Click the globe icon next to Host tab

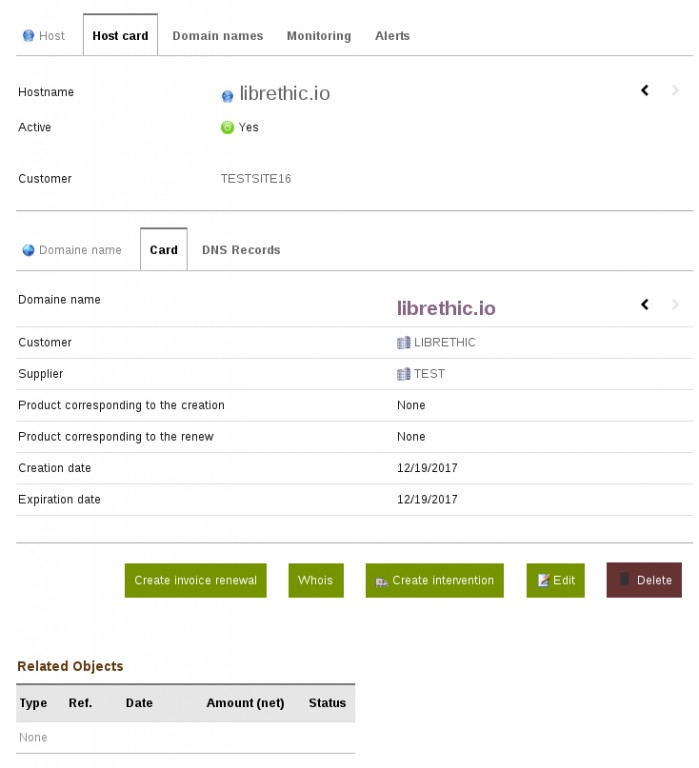(x=28, y=36)
